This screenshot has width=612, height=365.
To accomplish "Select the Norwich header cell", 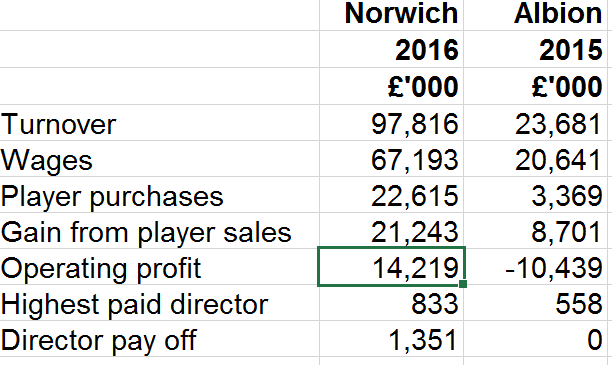I will [x=391, y=15].
